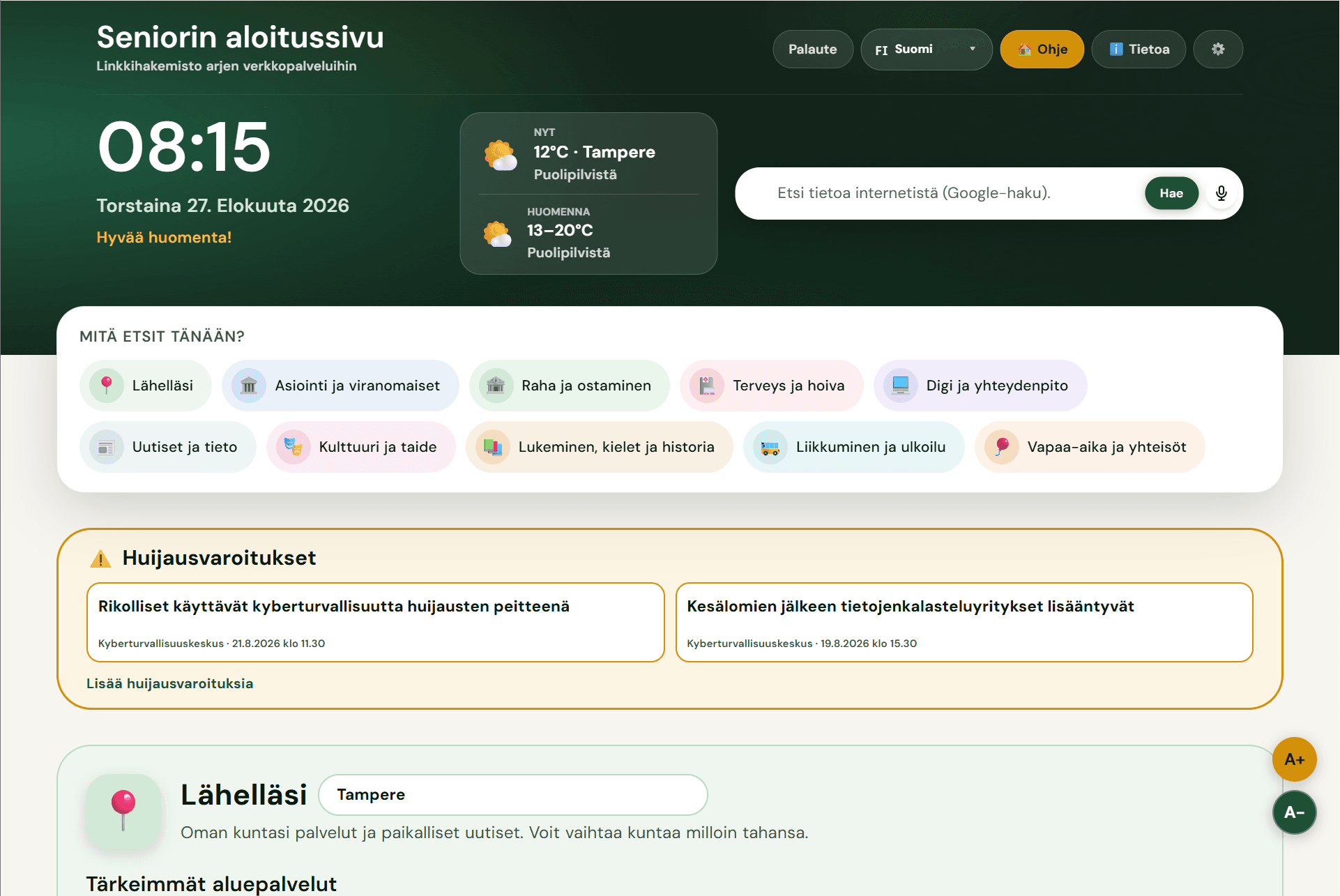Read the Kesälomien jälkeen phishing warning
1340x896 pixels.
point(964,622)
